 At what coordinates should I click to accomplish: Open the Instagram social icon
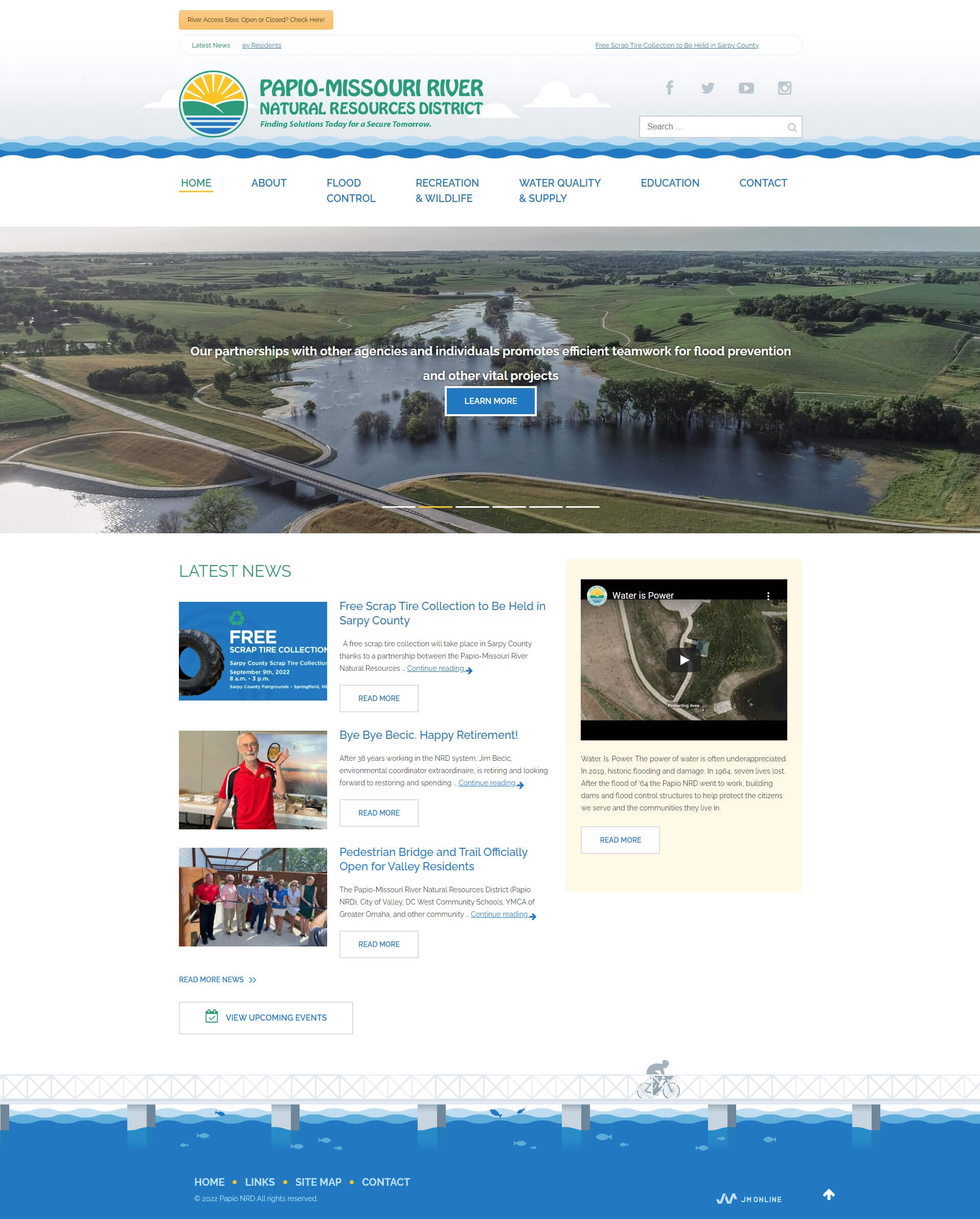pos(784,87)
